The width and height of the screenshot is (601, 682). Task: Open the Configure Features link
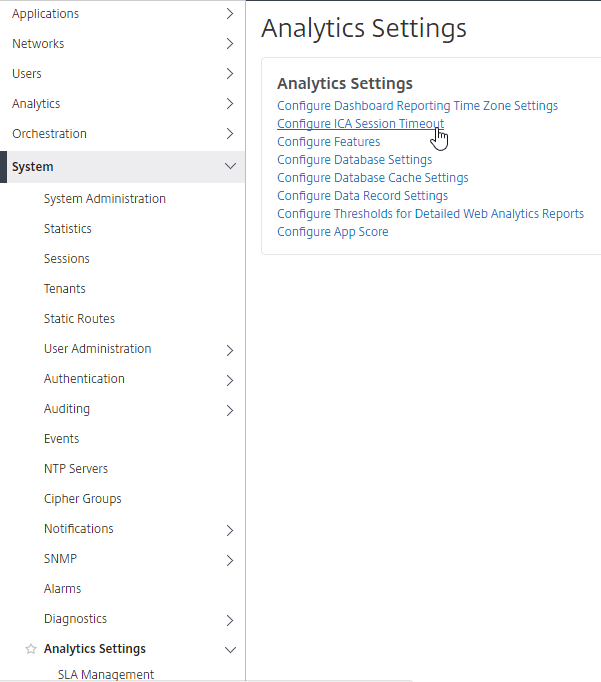[x=329, y=142]
